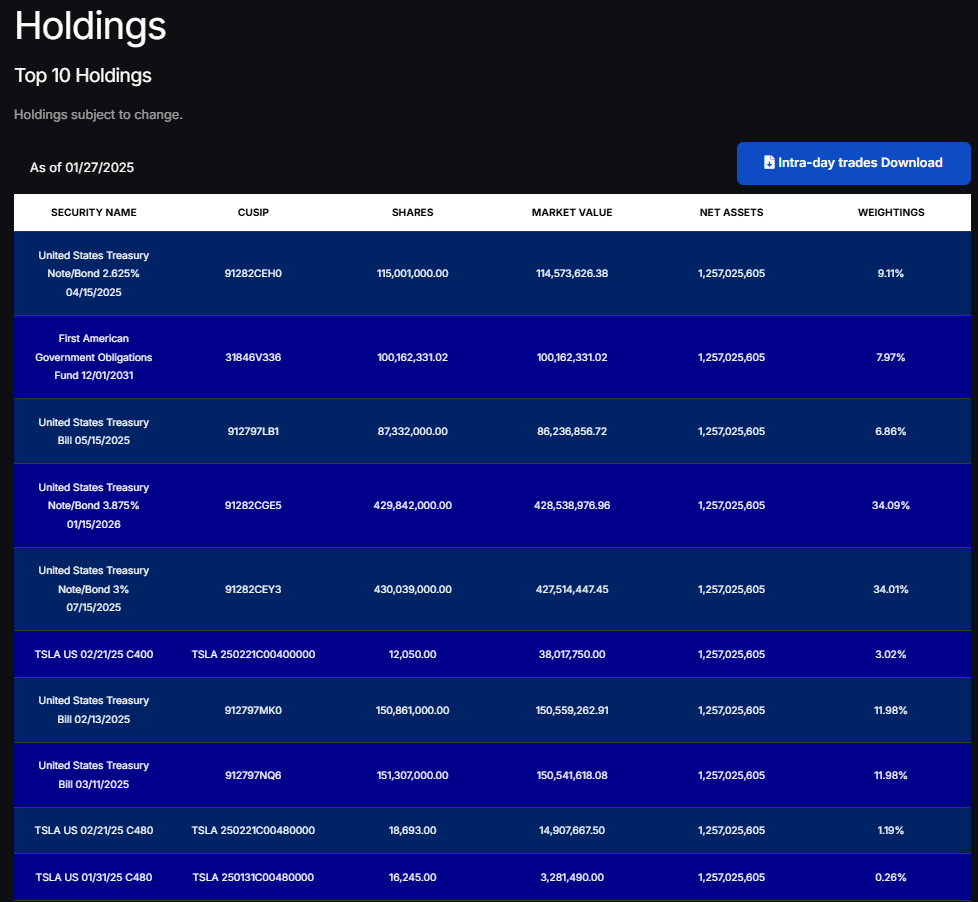Click shares value 151,307,000.00
The height and width of the screenshot is (902, 978).
tap(412, 775)
